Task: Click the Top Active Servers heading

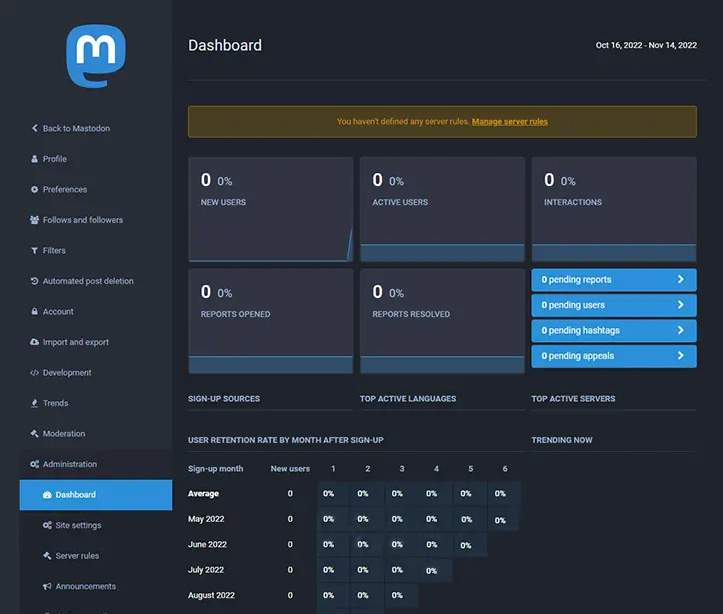Action: tap(573, 399)
